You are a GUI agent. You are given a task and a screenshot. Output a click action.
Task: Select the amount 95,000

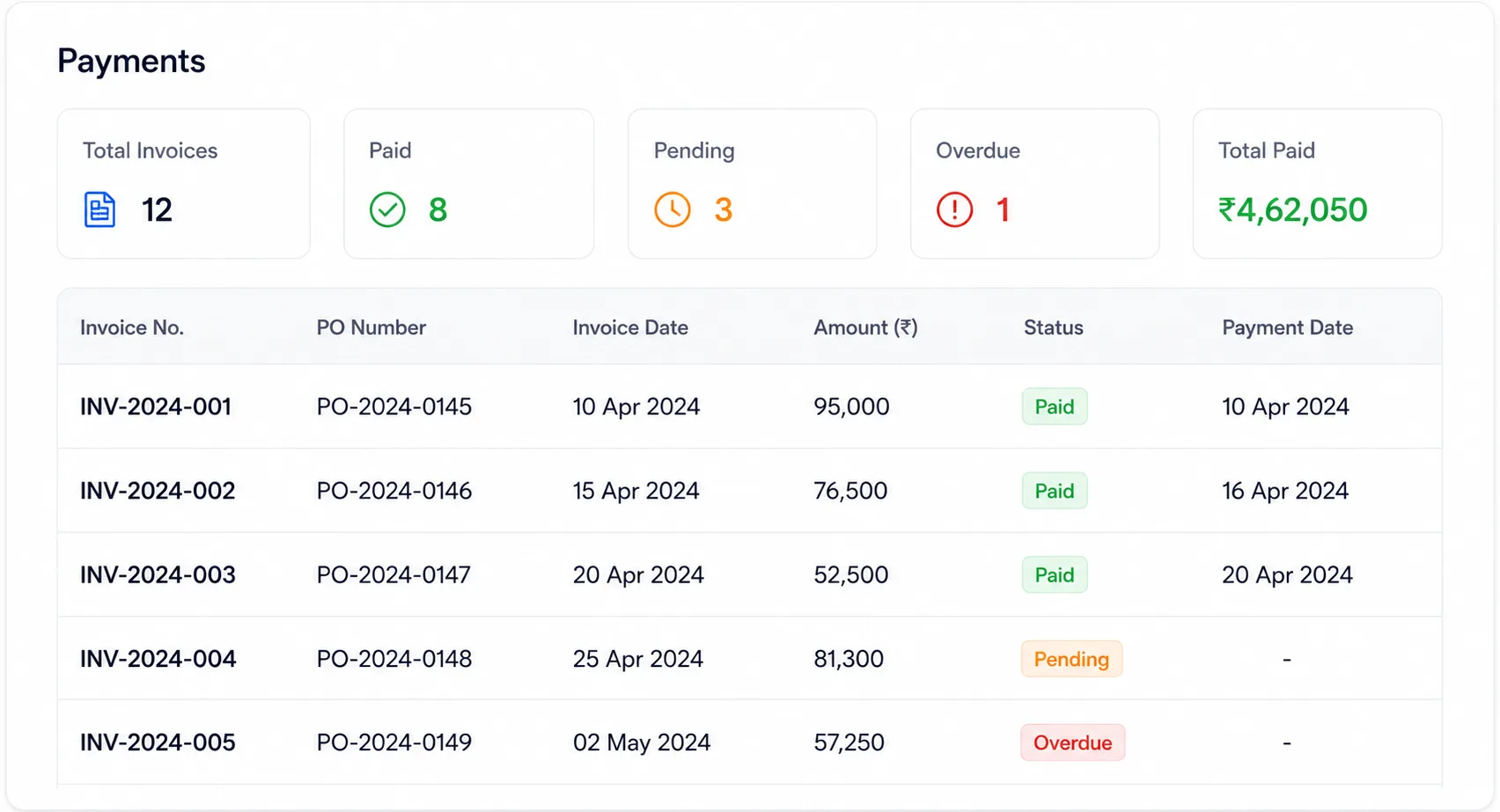tap(851, 406)
